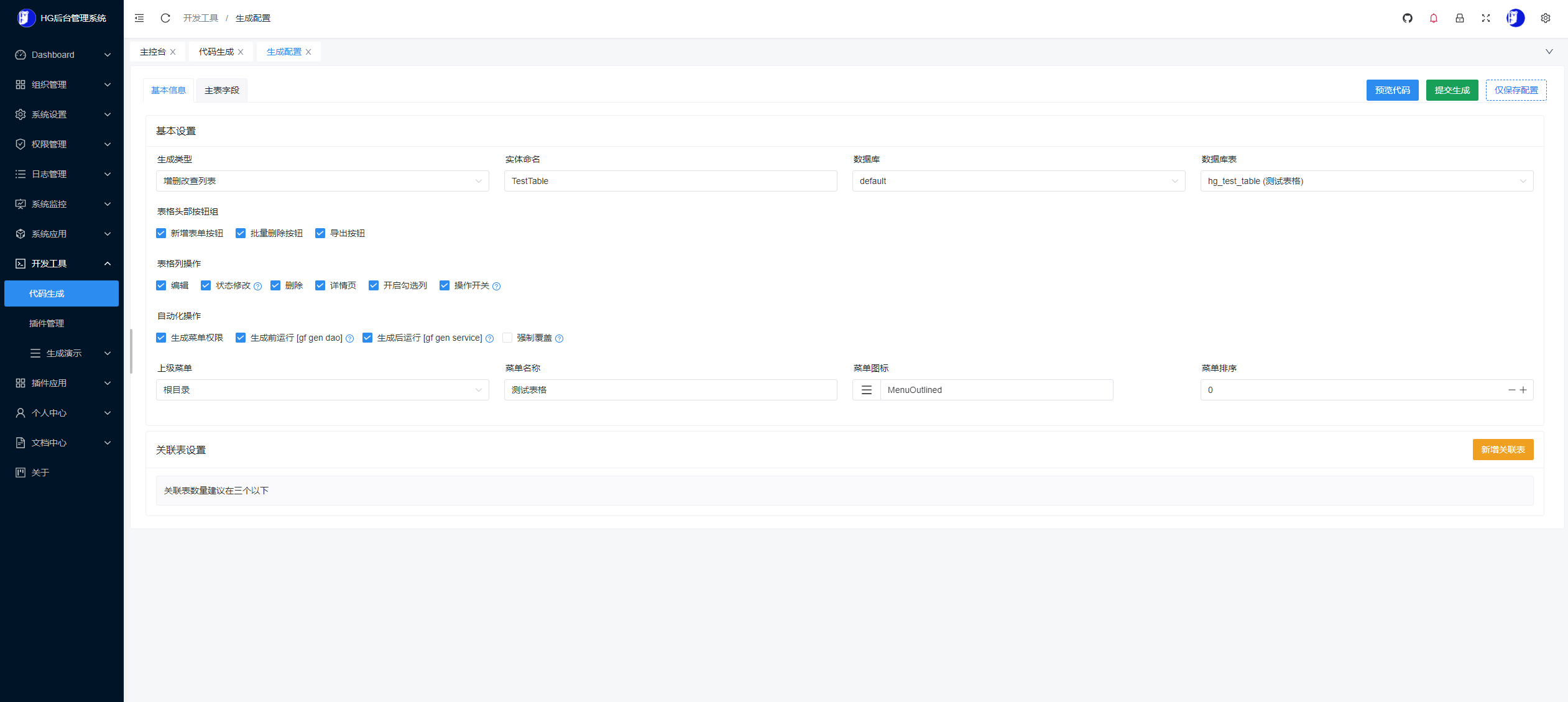Screen dimensions: 1568x702
Task: Click the 新增关联表 button
Action: pos(1503,450)
